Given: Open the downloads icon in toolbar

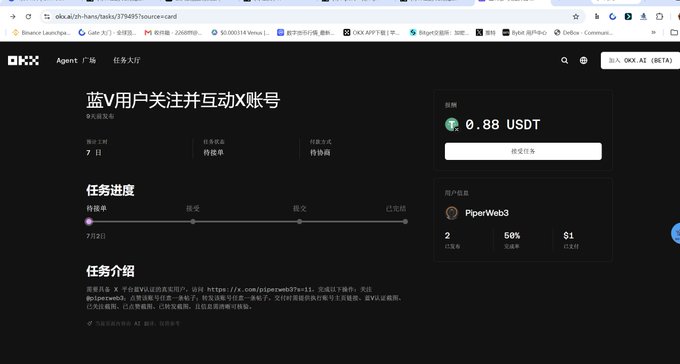Looking at the screenshot, I should pos(644,16).
